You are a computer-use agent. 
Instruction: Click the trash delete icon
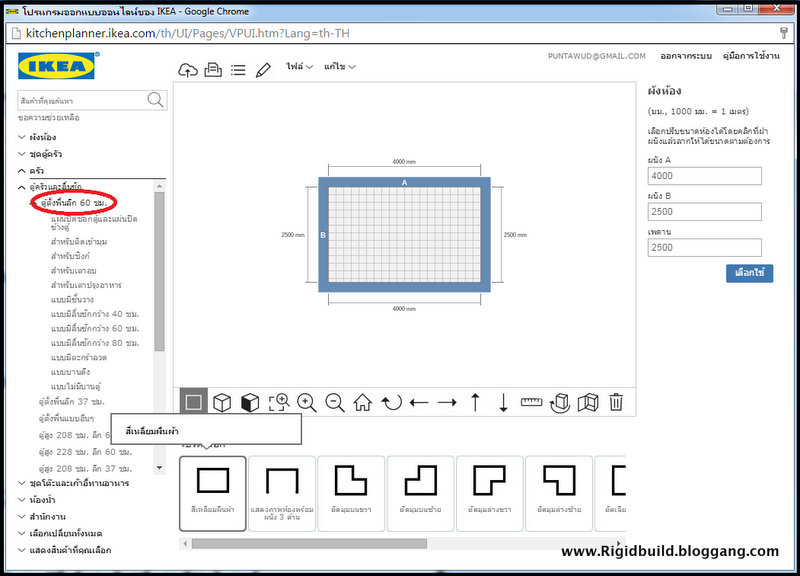[x=616, y=402]
